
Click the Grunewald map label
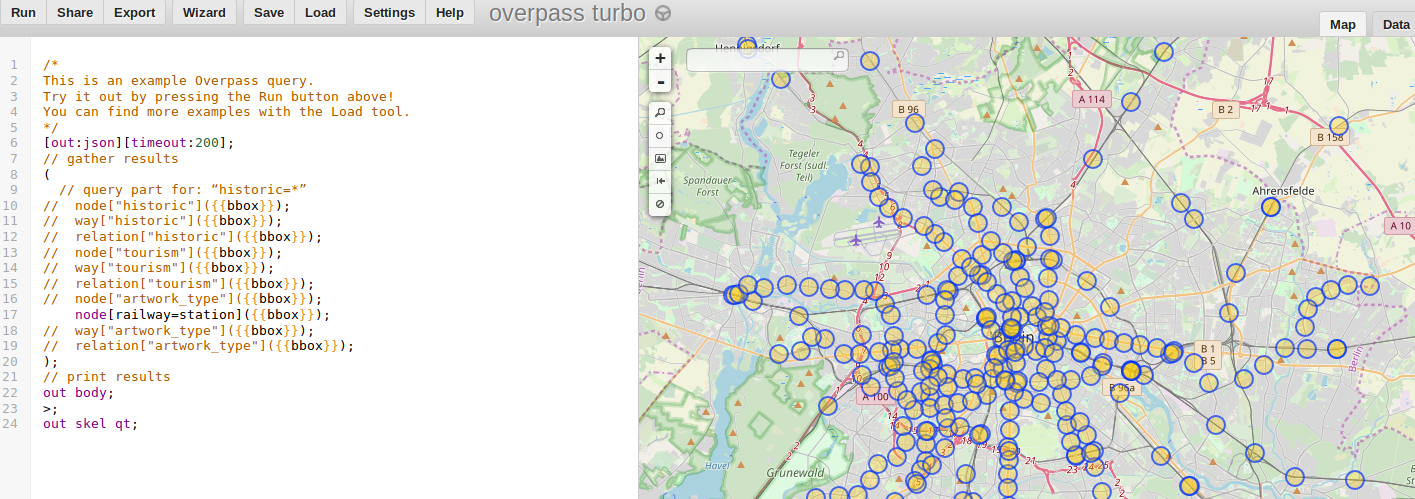[795, 472]
